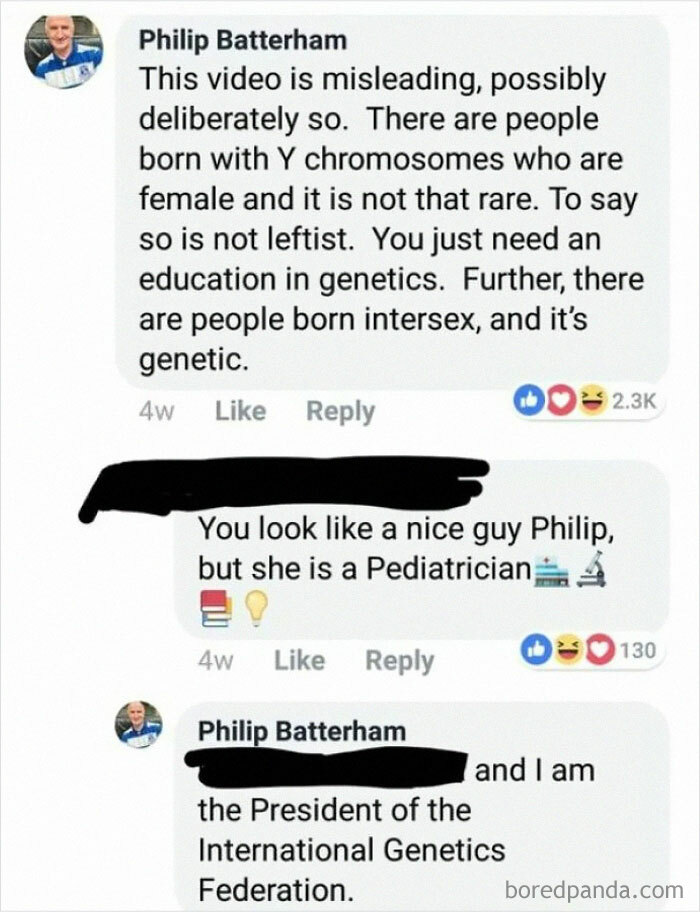Click the laughing emoji reaction on the top comment

click(591, 398)
